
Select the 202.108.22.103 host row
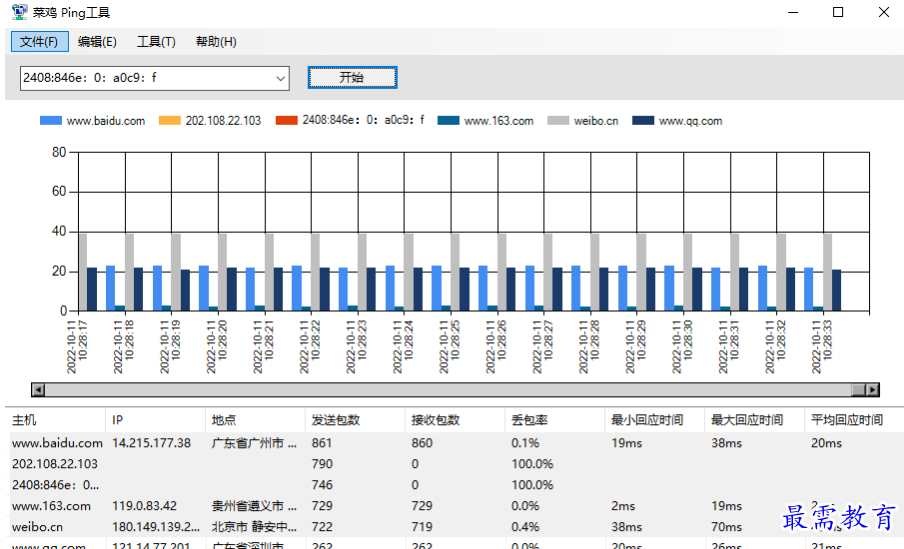point(455,464)
